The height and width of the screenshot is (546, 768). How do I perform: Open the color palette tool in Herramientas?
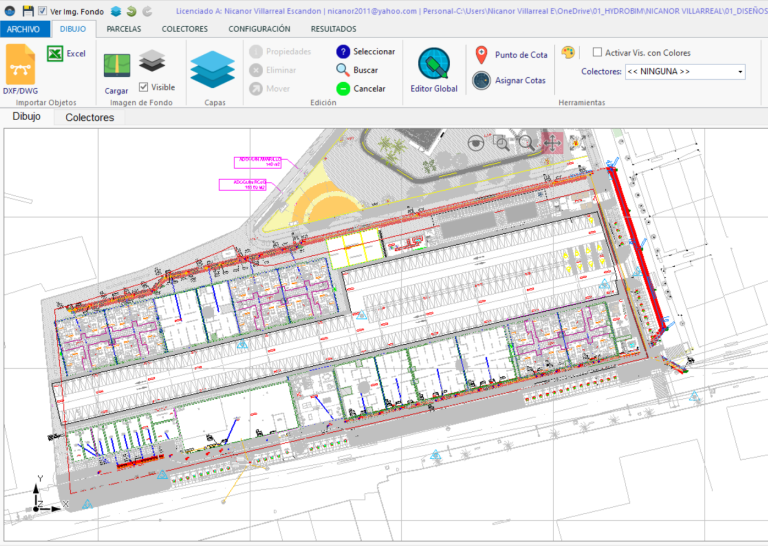(568, 52)
